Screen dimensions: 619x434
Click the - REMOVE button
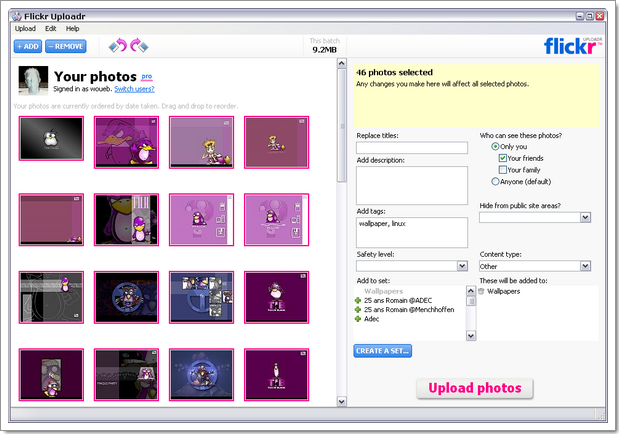pos(66,46)
